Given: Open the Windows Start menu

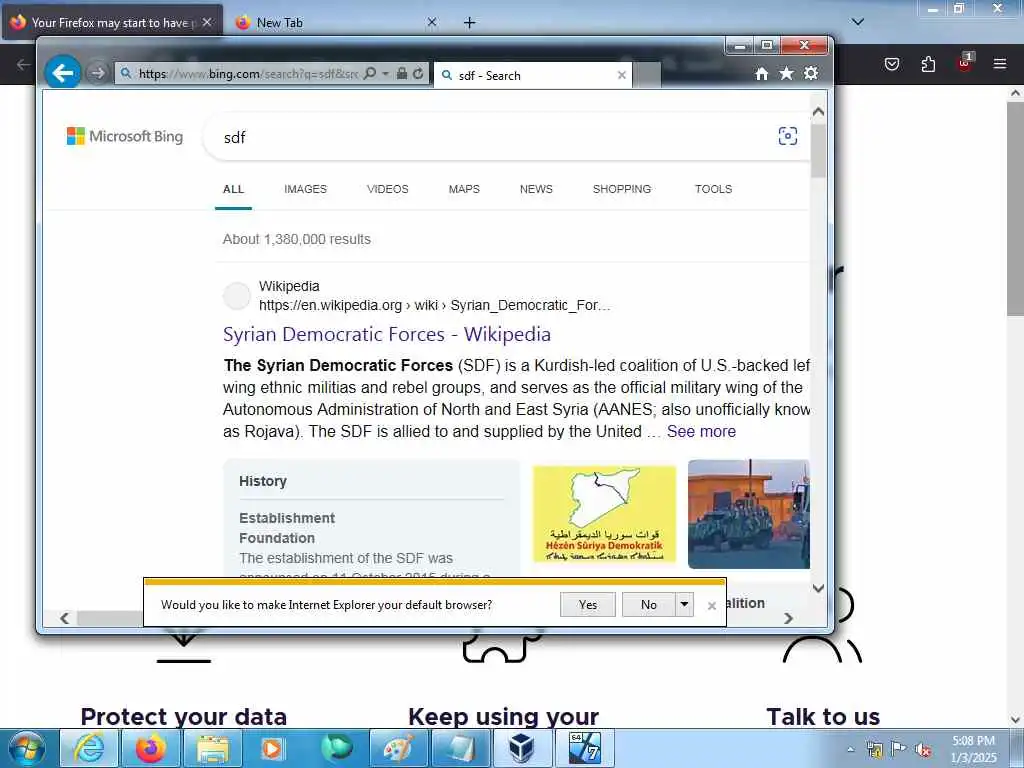Looking at the screenshot, I should (x=26, y=749).
